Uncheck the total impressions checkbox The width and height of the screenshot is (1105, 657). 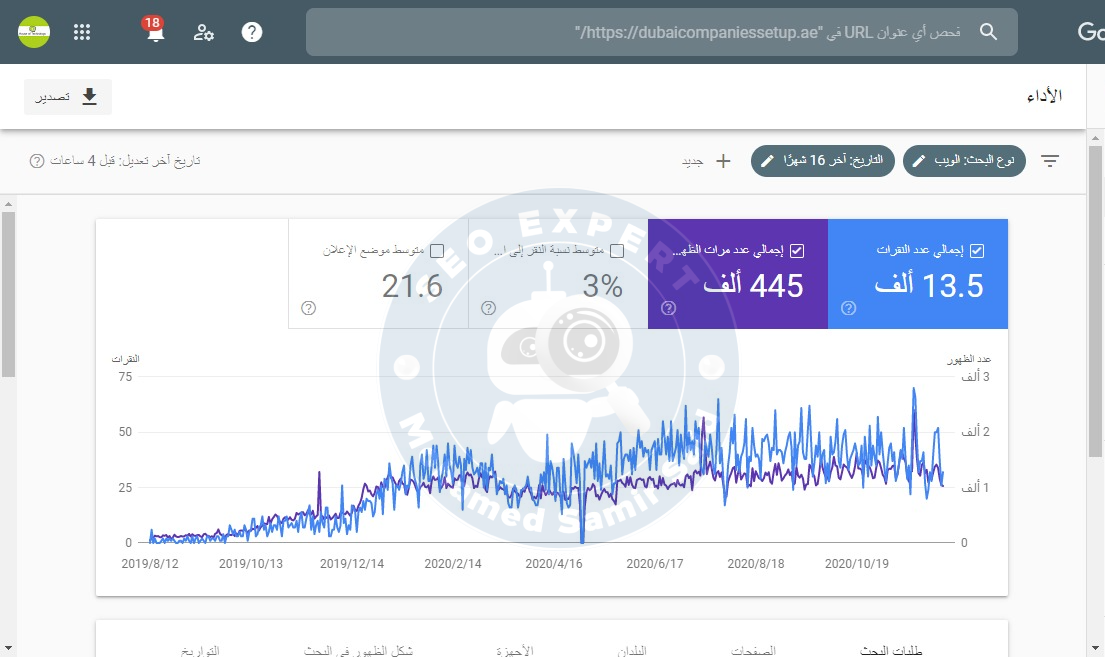click(x=797, y=250)
